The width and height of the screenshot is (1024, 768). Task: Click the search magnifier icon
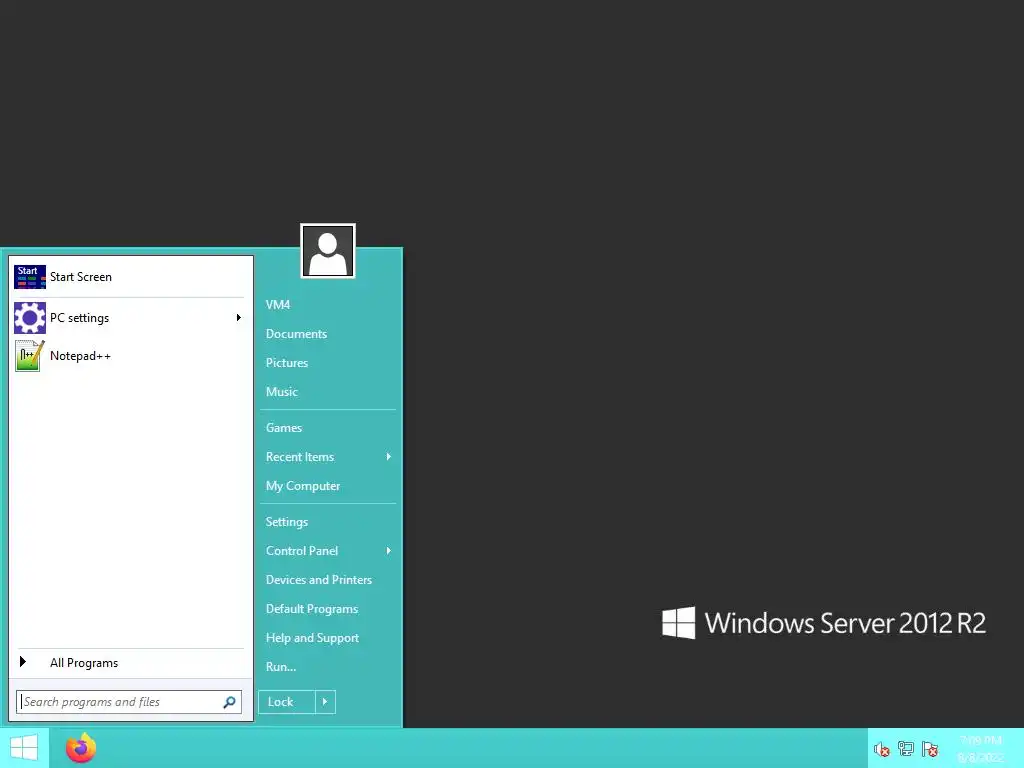point(229,702)
